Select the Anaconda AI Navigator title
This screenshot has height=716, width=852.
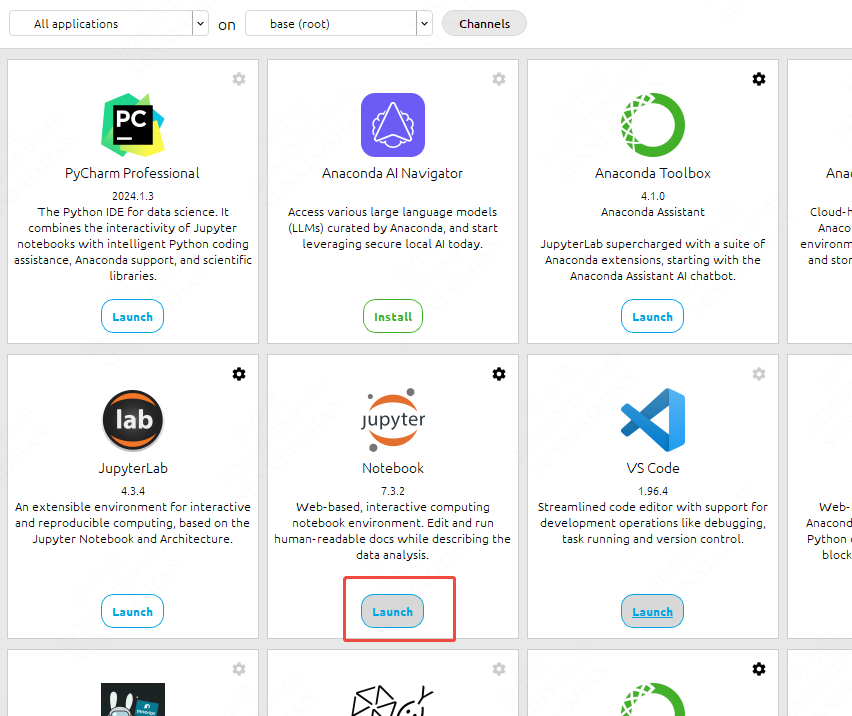point(392,173)
